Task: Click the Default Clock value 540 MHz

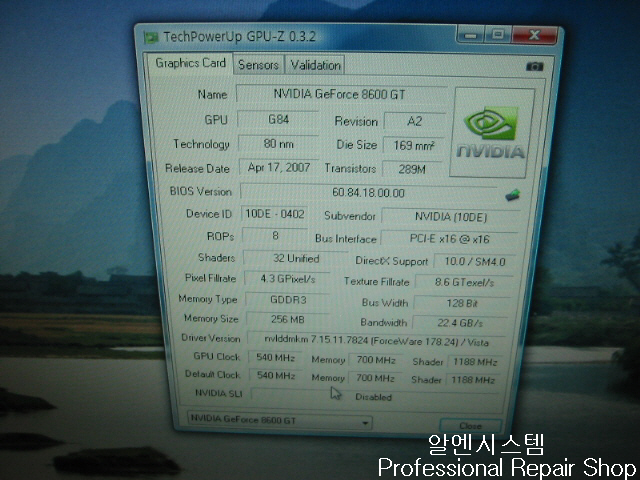Action: (x=276, y=376)
